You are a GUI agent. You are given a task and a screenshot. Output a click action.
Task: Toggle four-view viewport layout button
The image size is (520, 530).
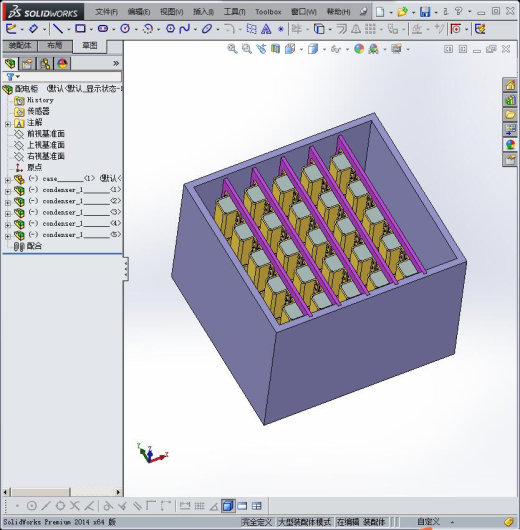pos(257,506)
